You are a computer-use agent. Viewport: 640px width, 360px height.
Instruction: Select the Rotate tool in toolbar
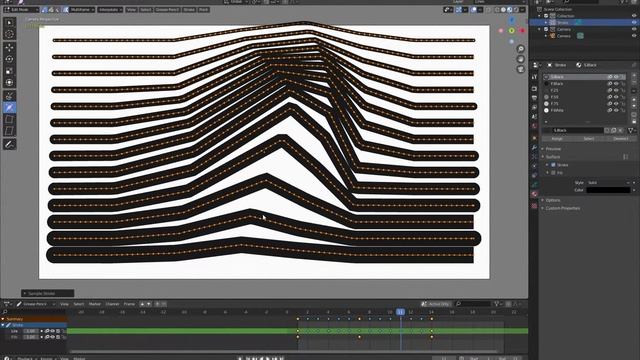(x=9, y=59)
